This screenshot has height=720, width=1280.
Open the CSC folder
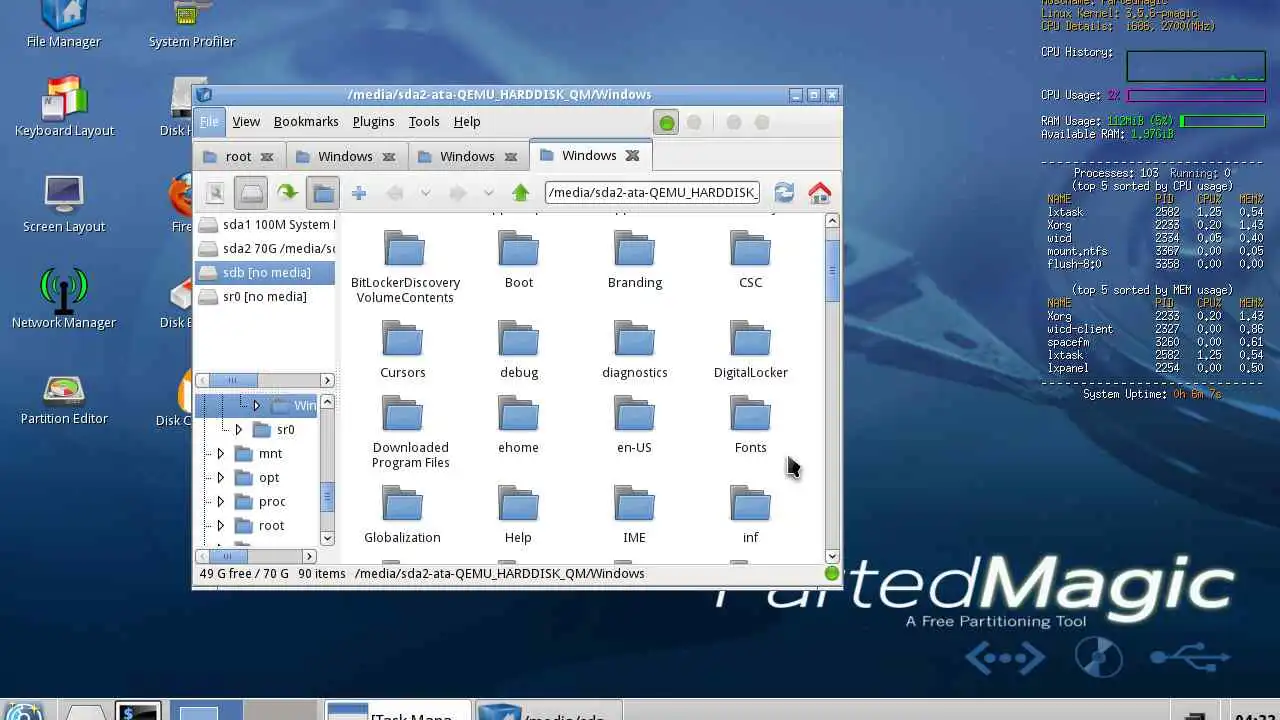[x=750, y=260]
